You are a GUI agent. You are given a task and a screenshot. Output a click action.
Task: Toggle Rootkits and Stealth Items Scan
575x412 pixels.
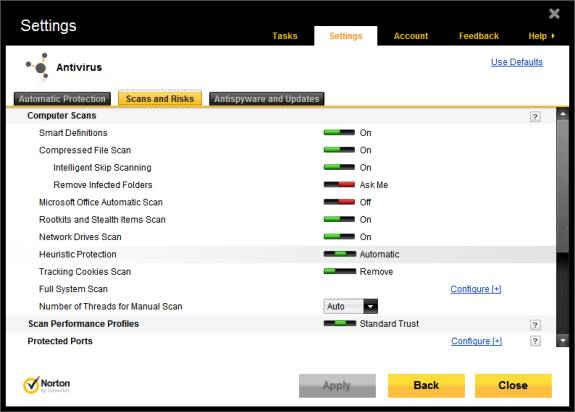[x=339, y=219]
